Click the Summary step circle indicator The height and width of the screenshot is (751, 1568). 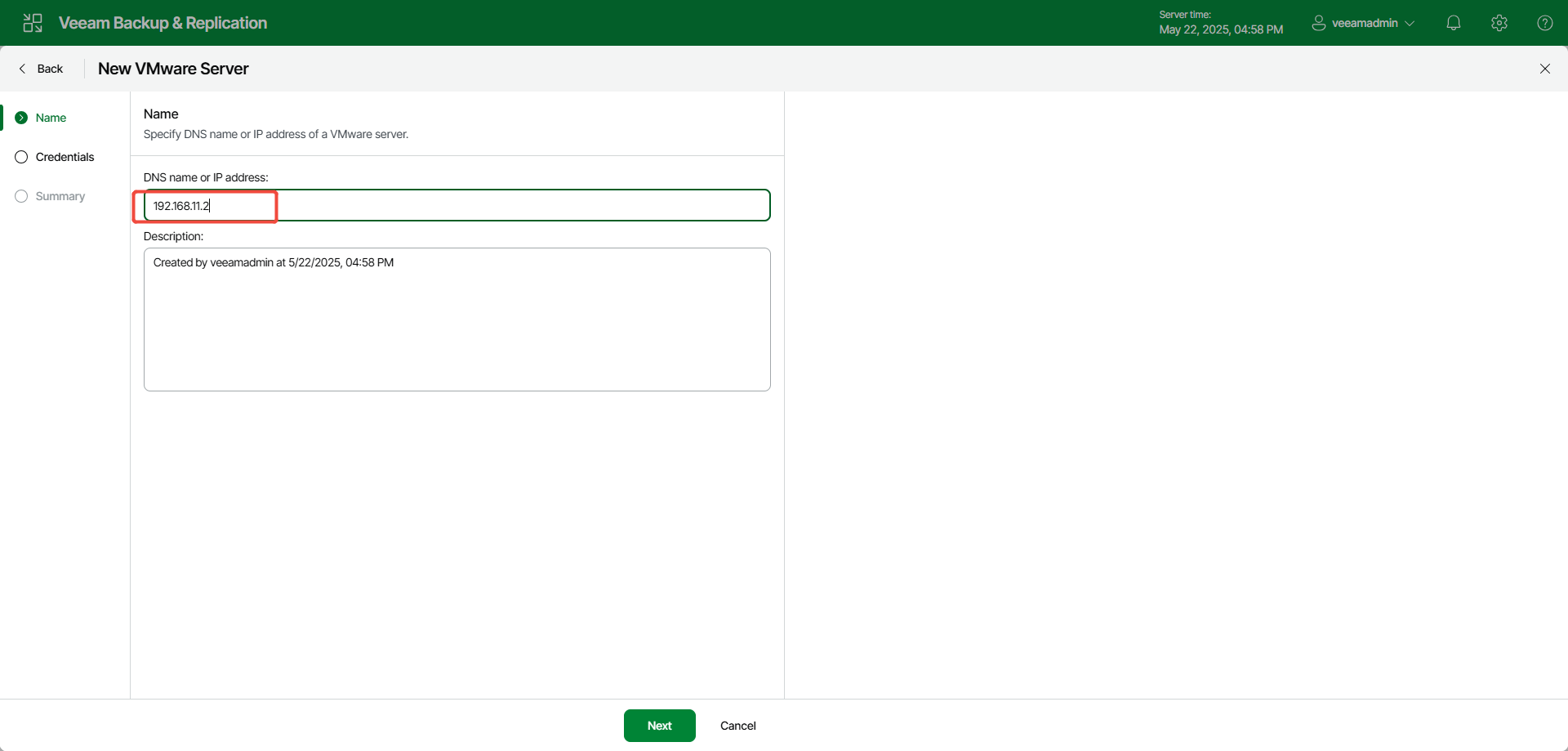[x=21, y=196]
